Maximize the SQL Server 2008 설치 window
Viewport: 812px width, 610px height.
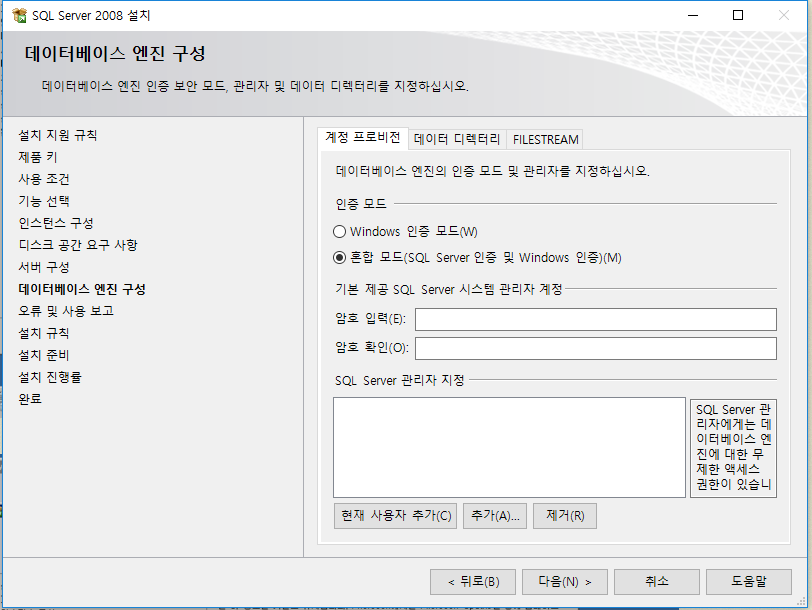click(x=738, y=16)
